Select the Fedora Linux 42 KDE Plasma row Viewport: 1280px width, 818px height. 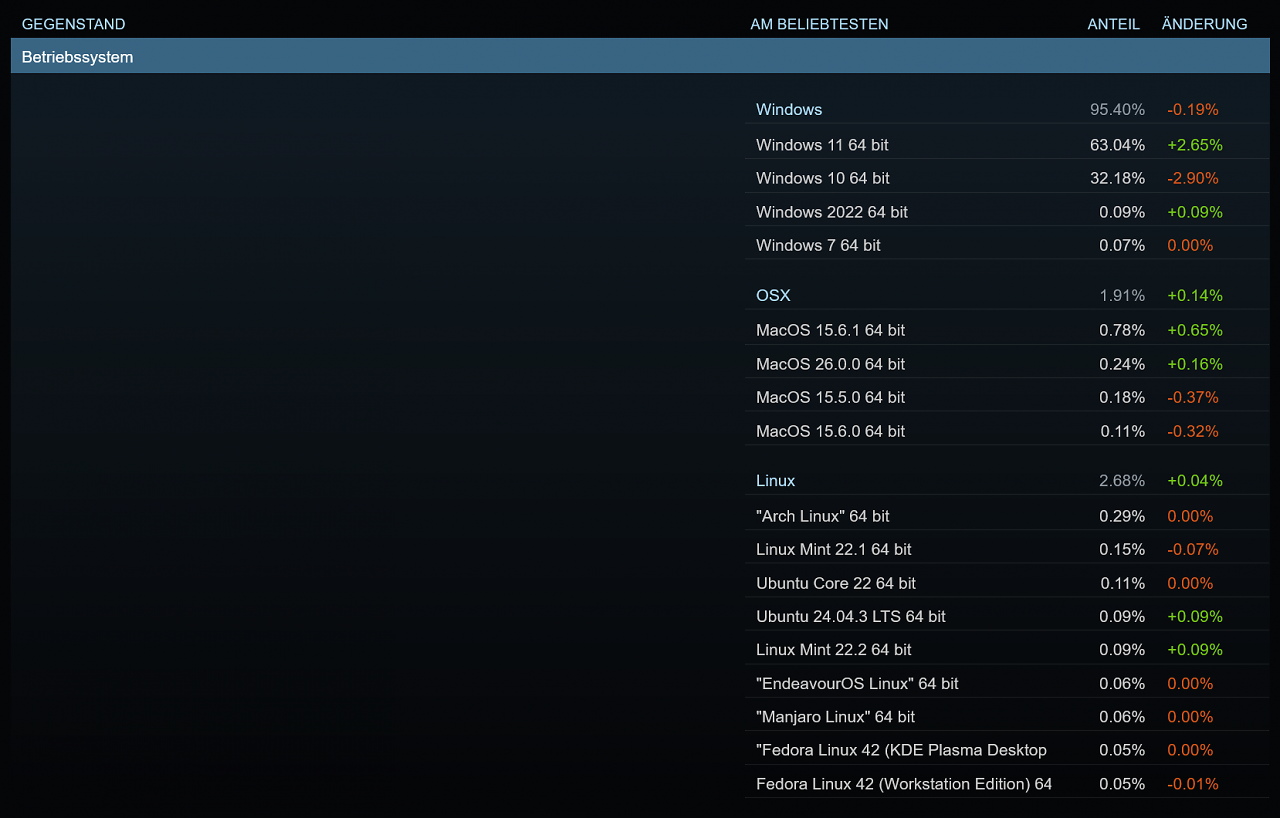[1007, 750]
